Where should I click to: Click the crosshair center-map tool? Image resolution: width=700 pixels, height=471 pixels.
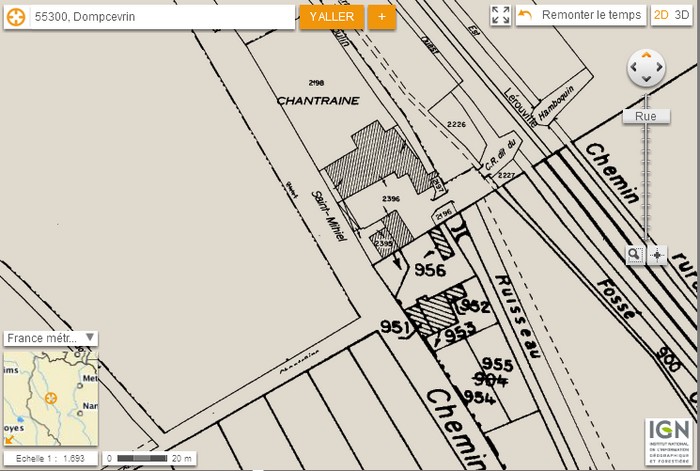pyautogui.click(x=657, y=254)
